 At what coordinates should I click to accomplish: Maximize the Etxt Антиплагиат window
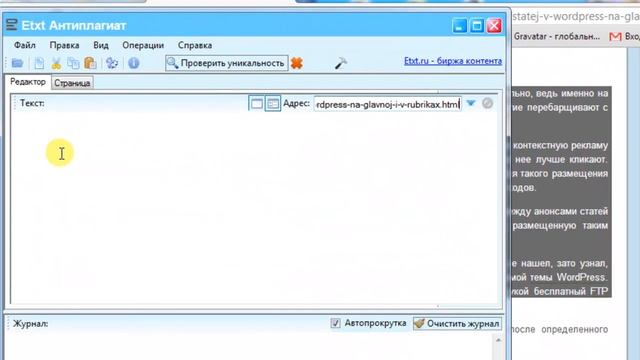[x=477, y=26]
